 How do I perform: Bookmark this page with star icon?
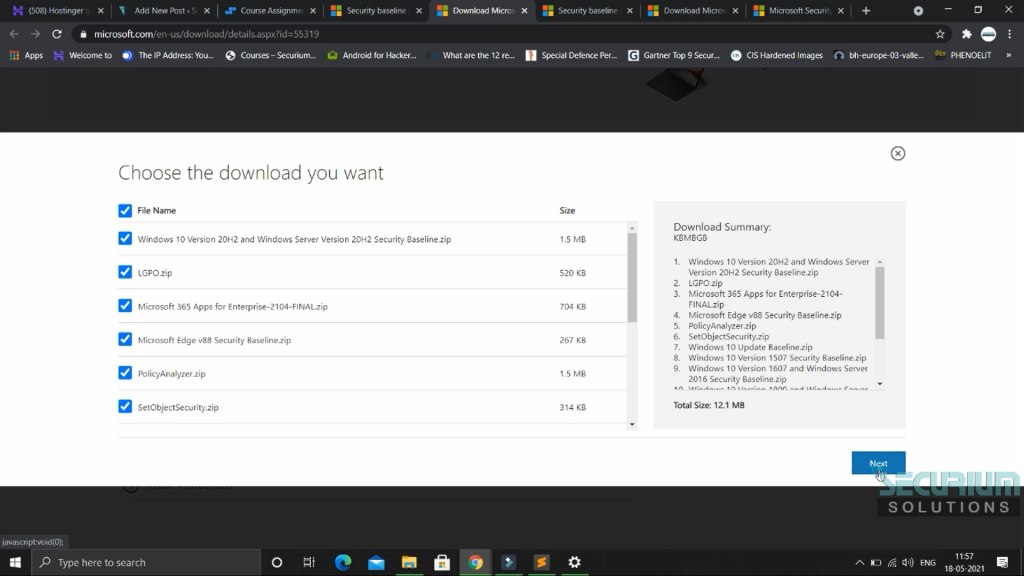tap(940, 34)
